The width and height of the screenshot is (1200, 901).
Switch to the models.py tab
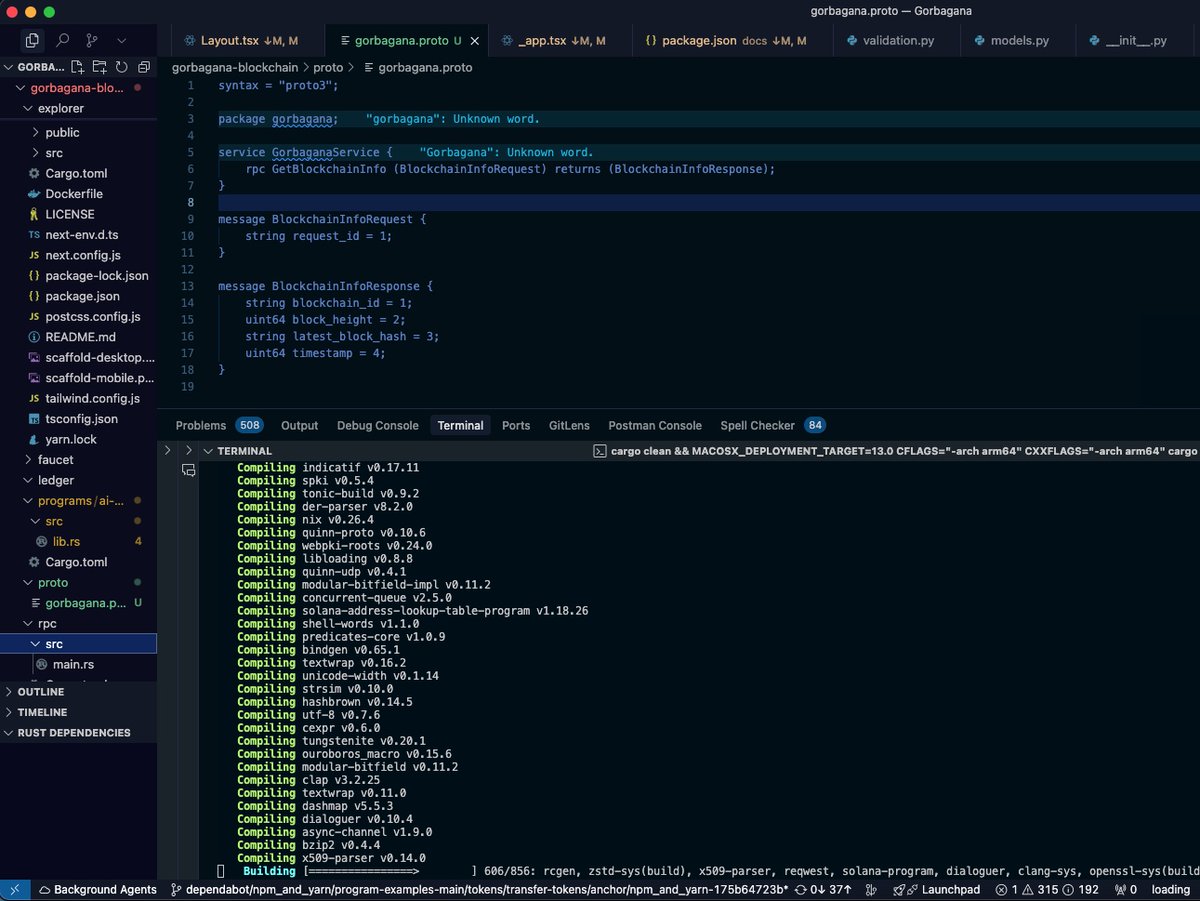point(1018,41)
